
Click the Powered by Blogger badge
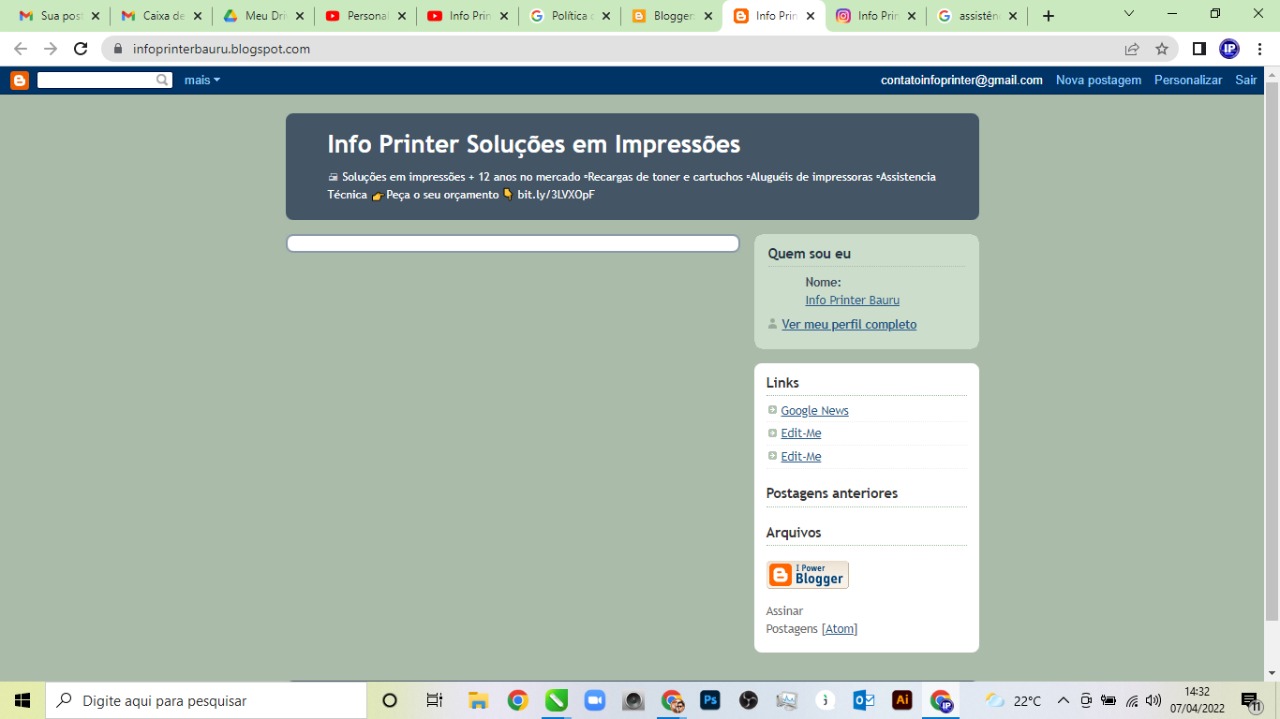click(807, 575)
